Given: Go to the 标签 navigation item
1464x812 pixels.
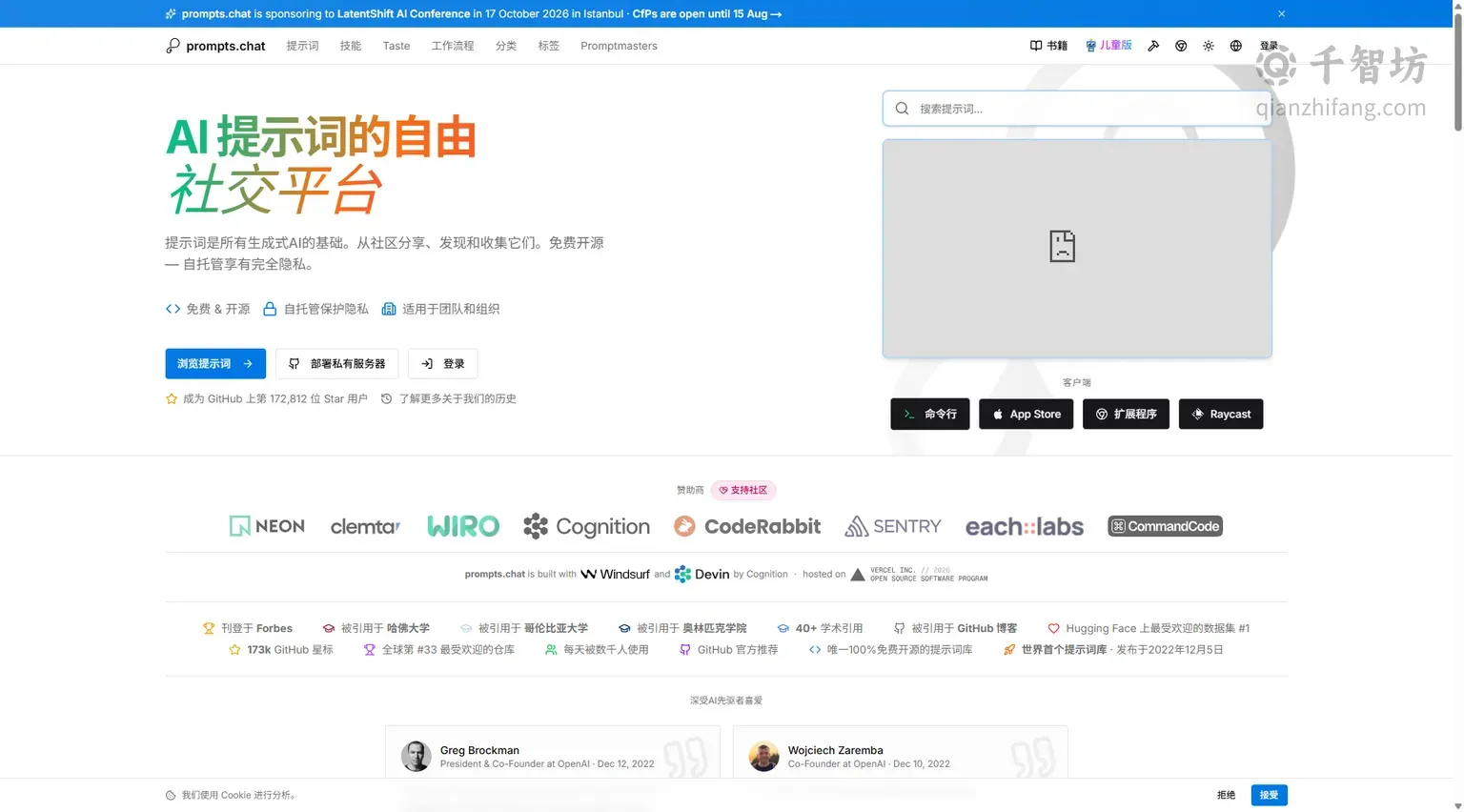Looking at the screenshot, I should pyautogui.click(x=548, y=46).
